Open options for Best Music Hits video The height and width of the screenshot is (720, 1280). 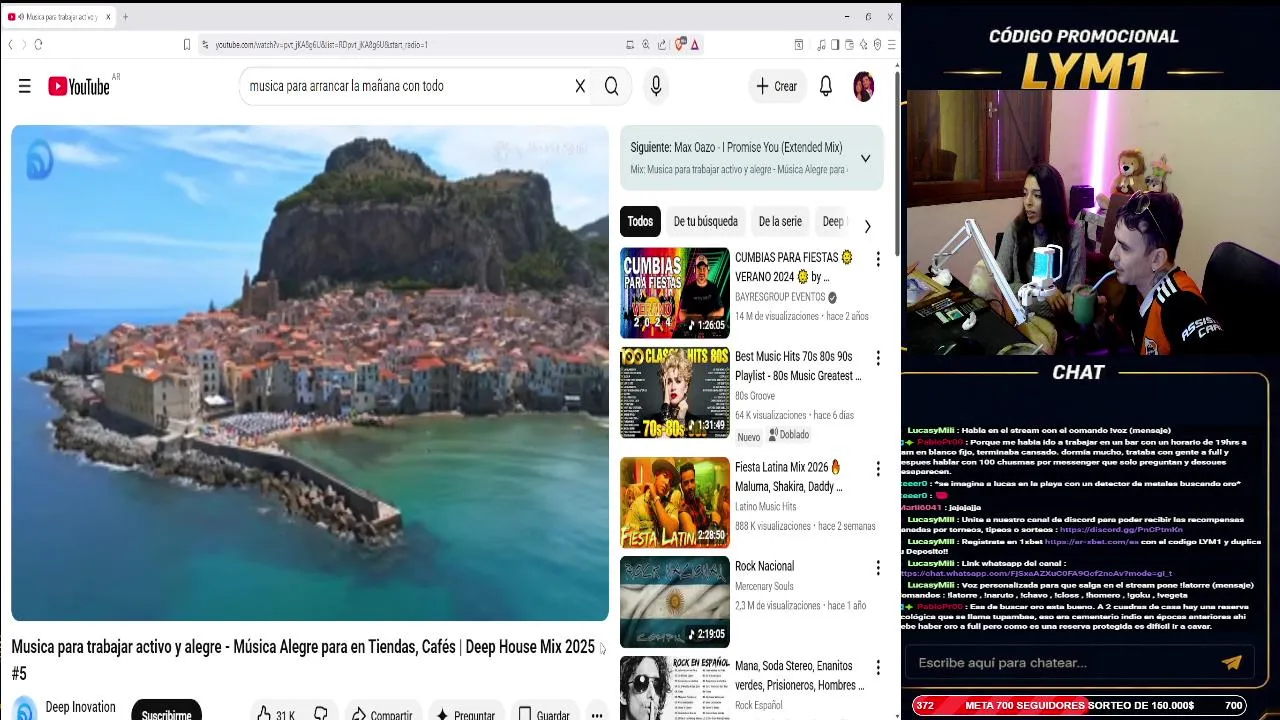[878, 358]
